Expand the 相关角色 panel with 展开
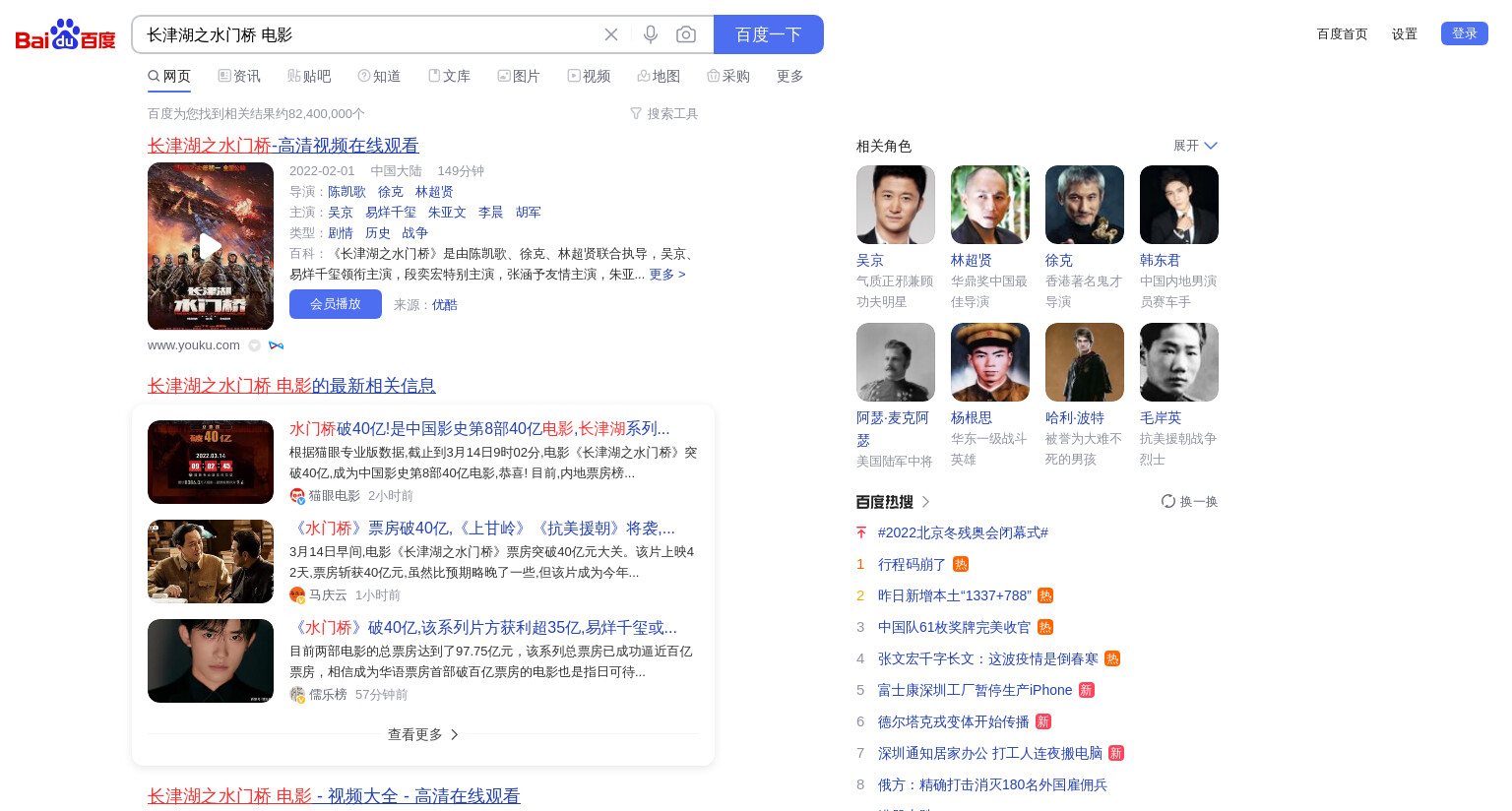The height and width of the screenshot is (811, 1512). tap(1195, 146)
